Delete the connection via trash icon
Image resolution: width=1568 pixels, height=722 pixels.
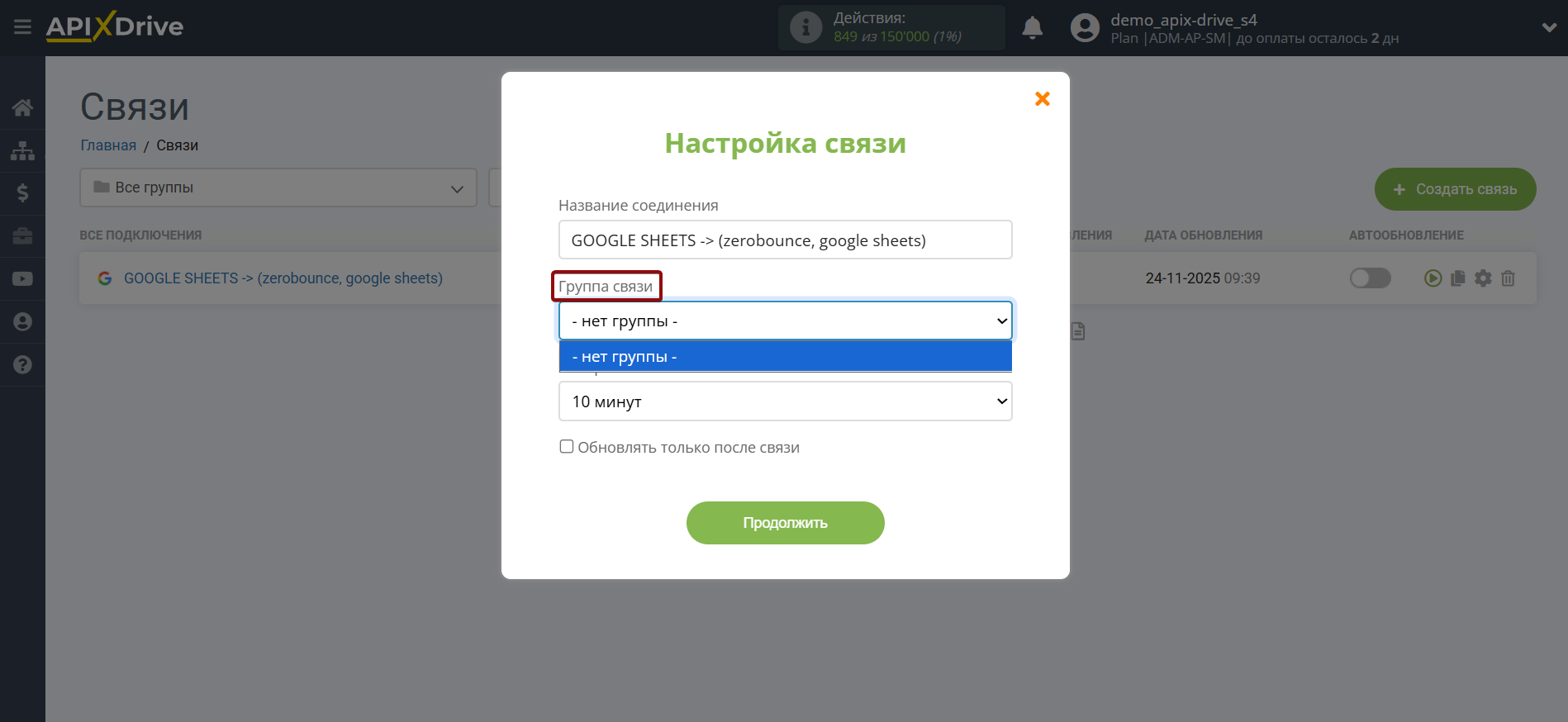[x=1508, y=278]
